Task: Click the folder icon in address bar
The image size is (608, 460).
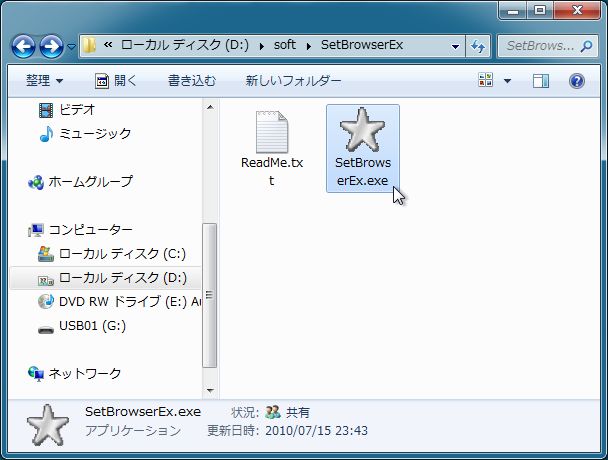Action: (90, 45)
